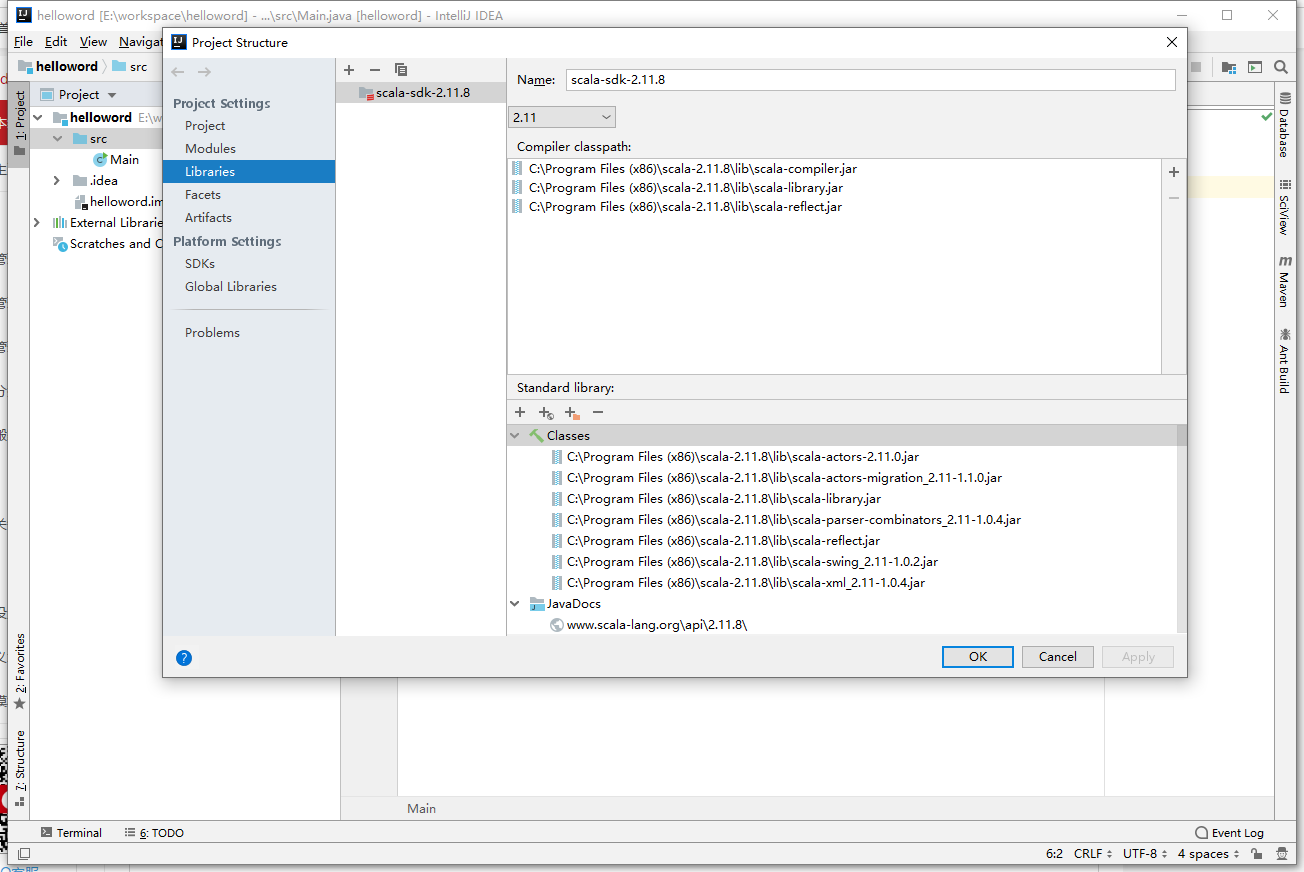The image size is (1304, 872).
Task: Collapse the src folder node
Action: (x=57, y=139)
